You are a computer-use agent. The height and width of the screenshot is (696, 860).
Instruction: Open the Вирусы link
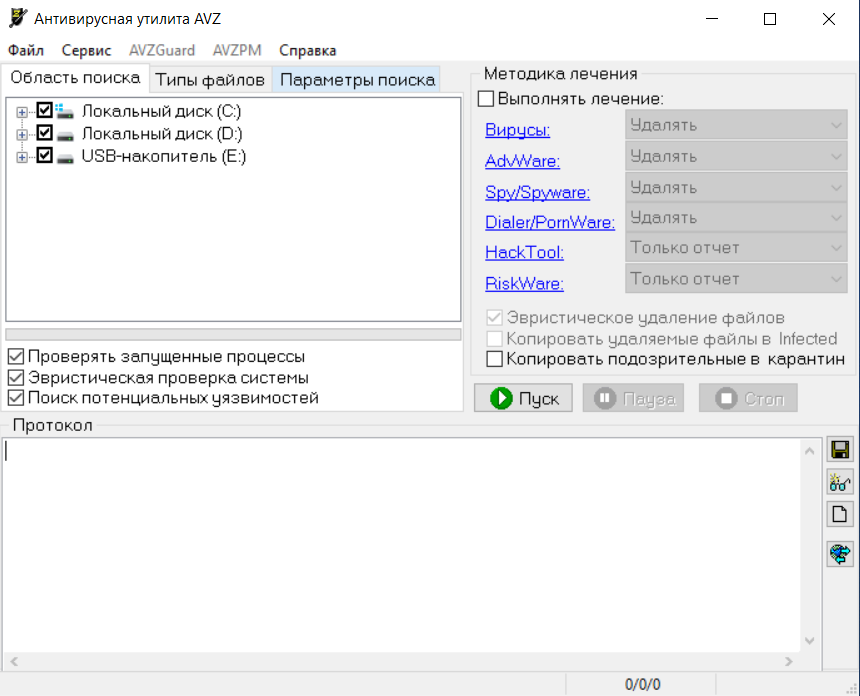point(518,130)
